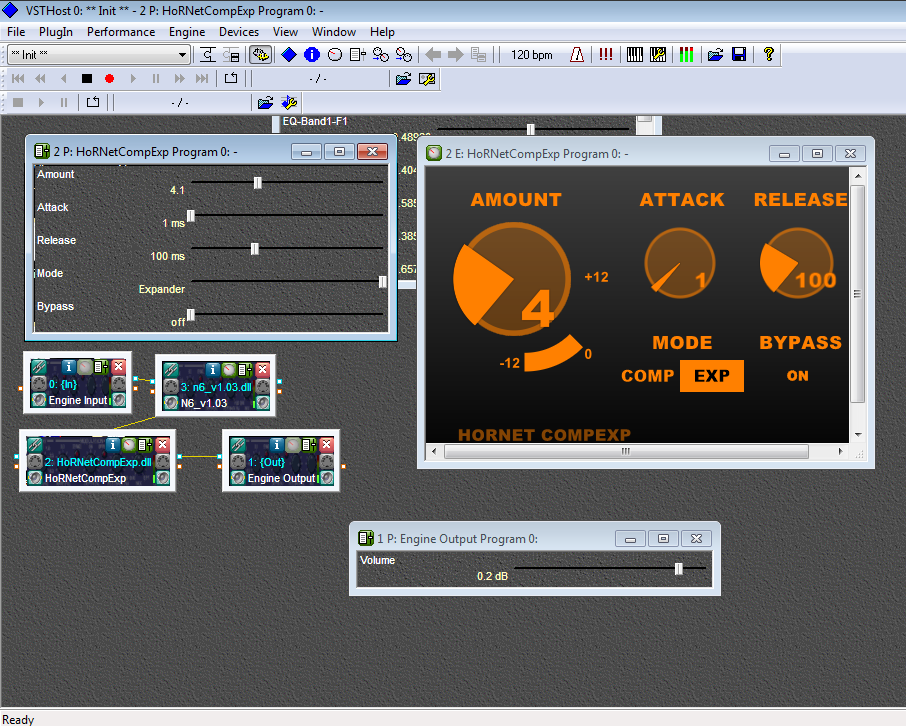
Task: Click the RELEASE knob in plugin editor
Action: (x=797, y=263)
